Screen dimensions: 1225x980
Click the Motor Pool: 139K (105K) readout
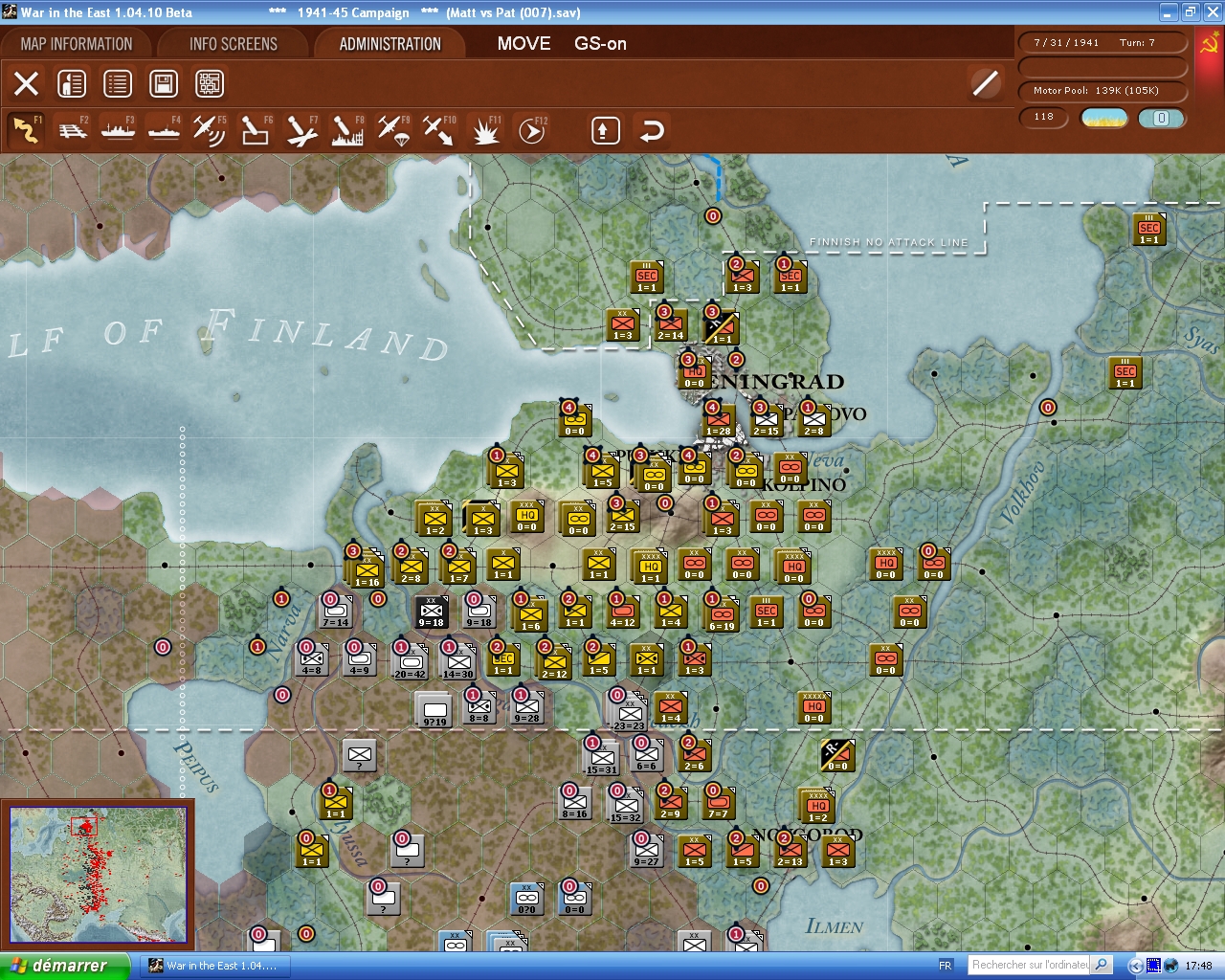(1103, 91)
